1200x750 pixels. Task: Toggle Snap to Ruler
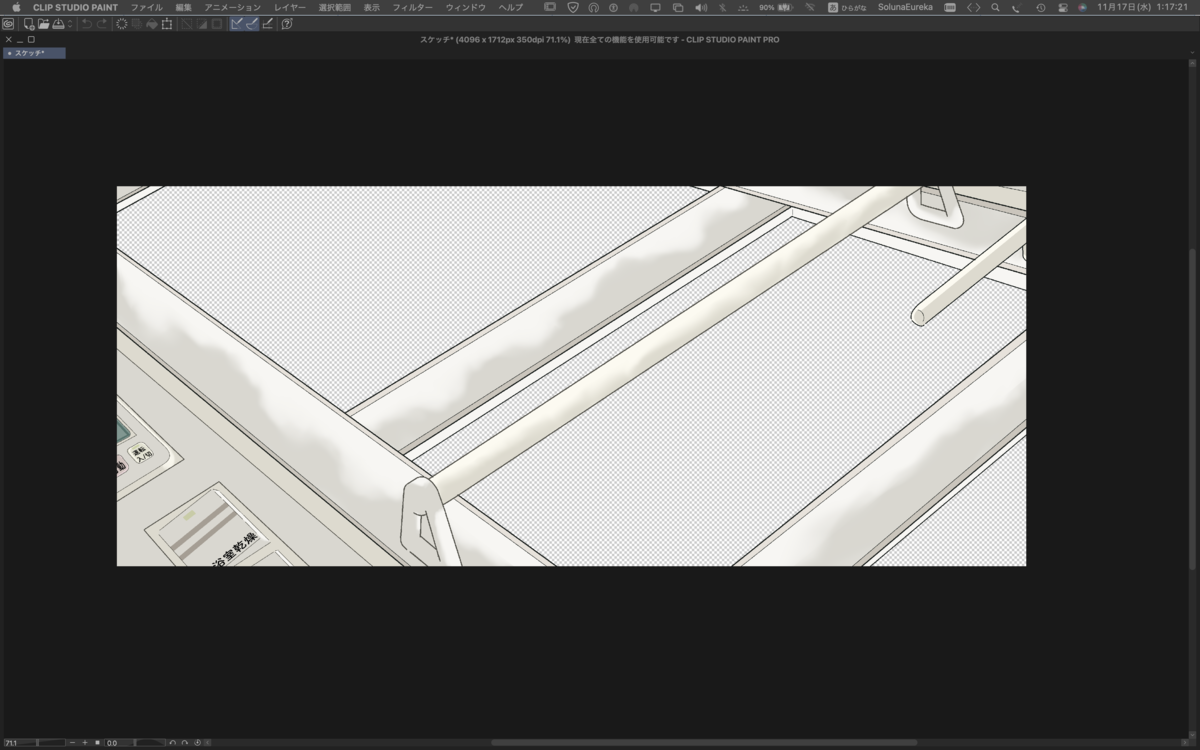[x=237, y=24]
